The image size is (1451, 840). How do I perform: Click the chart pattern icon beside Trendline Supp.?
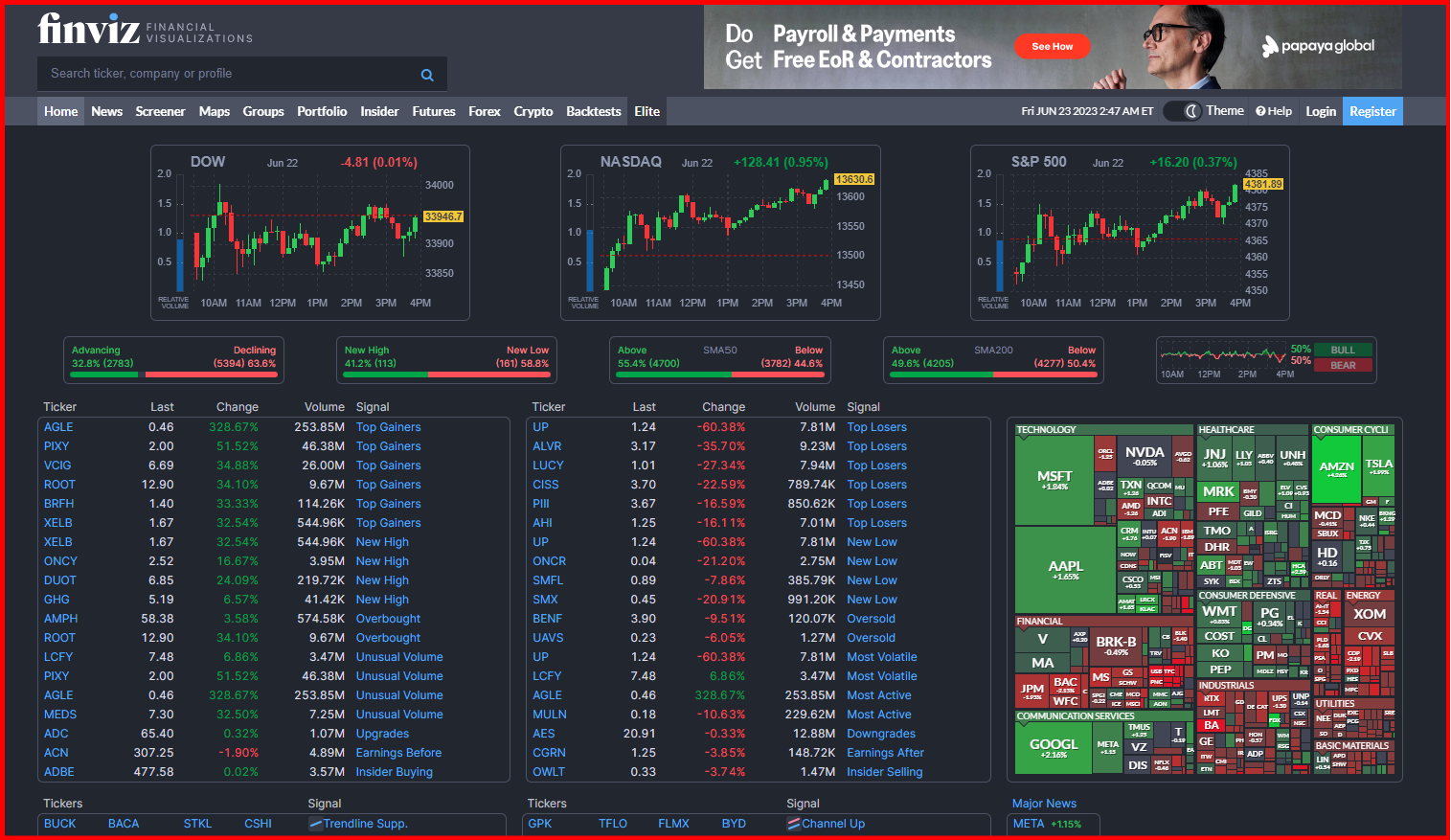(x=316, y=823)
